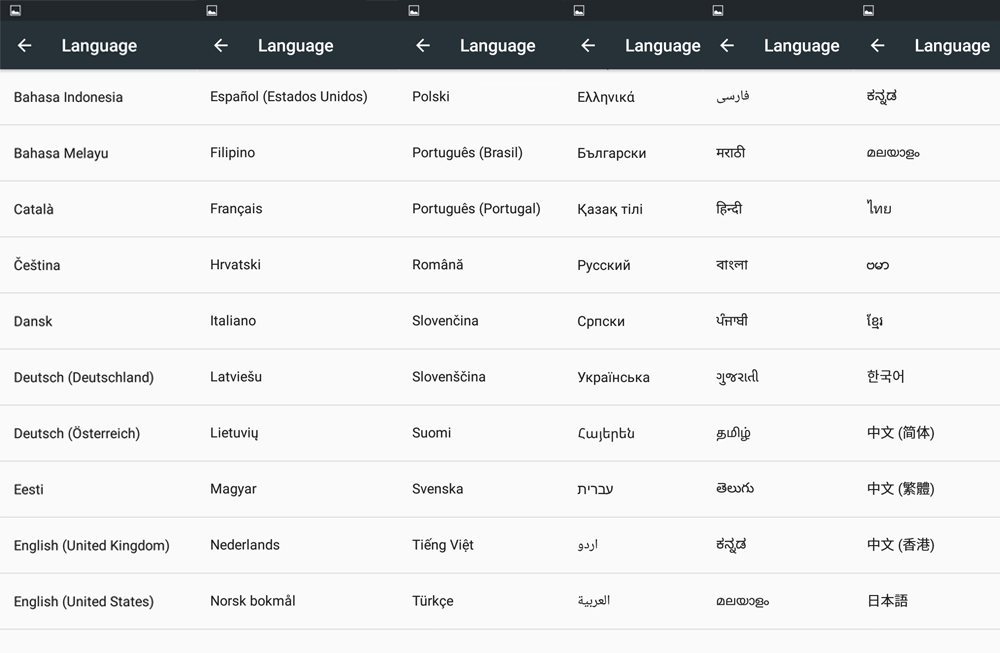Choose Tiếng Việt language option
1000x653 pixels.
[x=442, y=545]
